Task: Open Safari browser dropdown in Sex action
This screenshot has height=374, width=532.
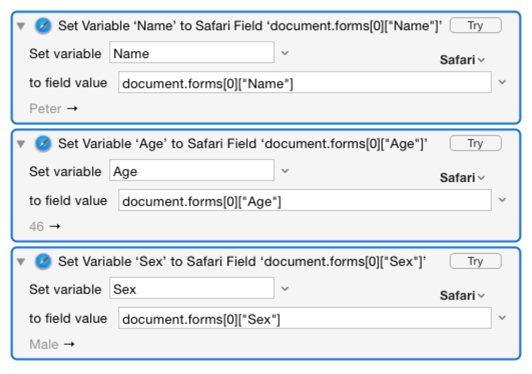Action: (462, 296)
